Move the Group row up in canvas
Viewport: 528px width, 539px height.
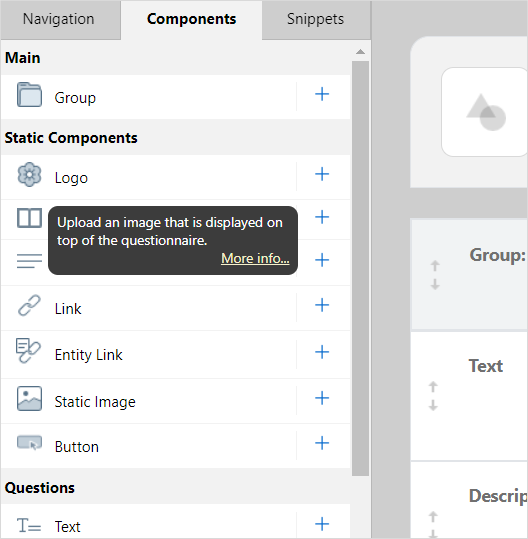[x=435, y=266]
